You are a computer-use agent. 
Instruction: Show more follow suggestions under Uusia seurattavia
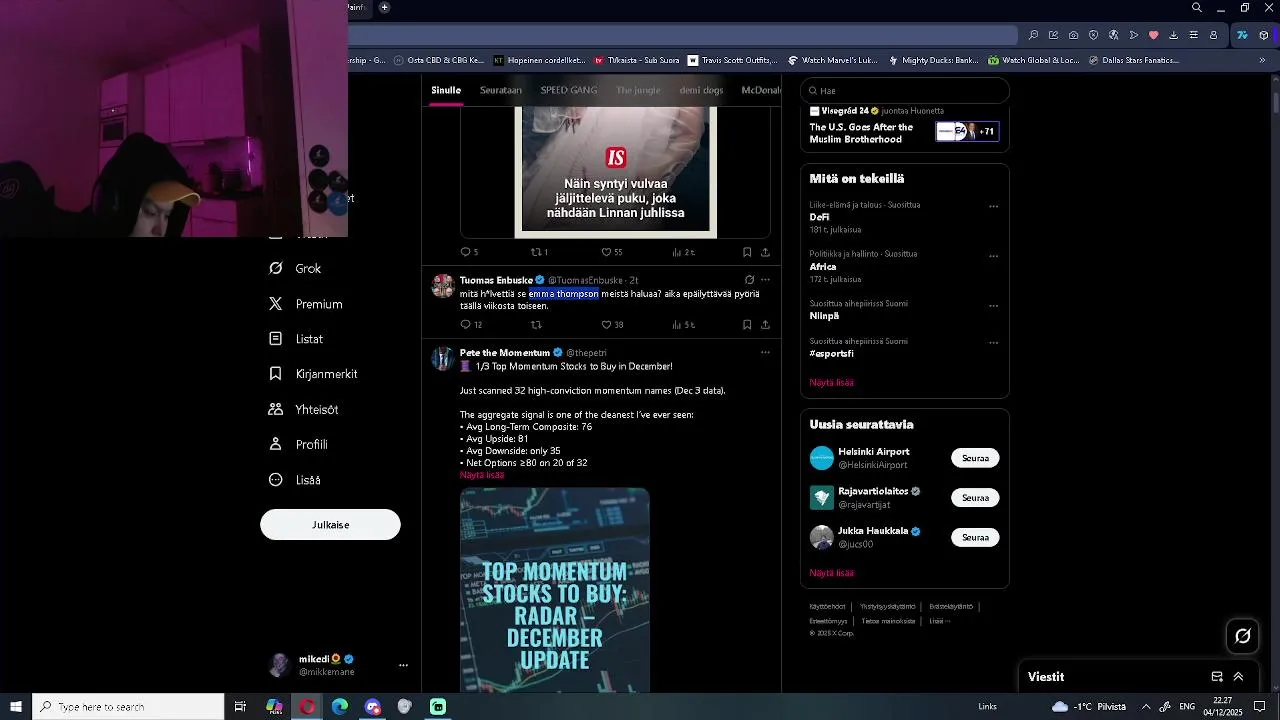tap(831, 573)
